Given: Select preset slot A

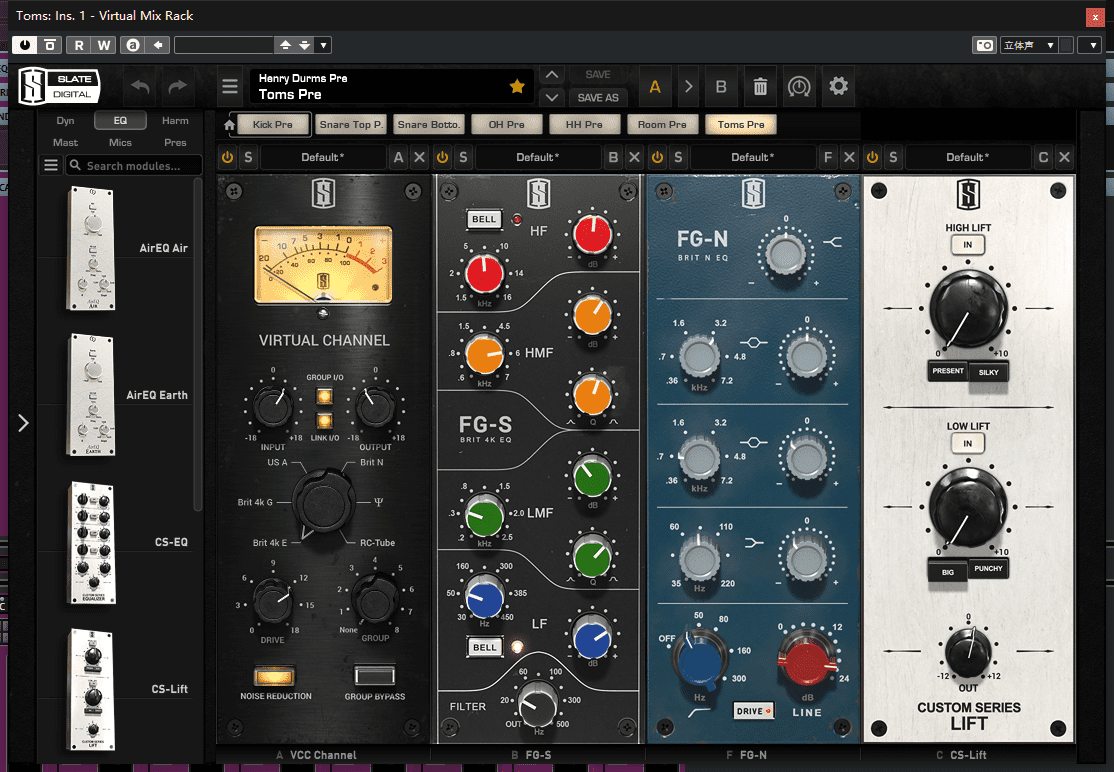Looking at the screenshot, I should 655,87.
